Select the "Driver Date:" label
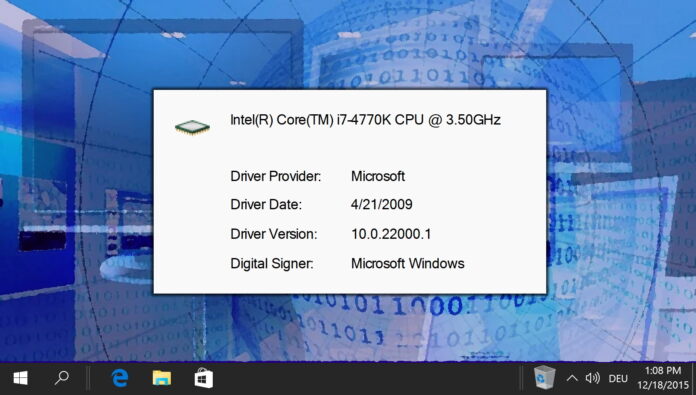696x395 pixels. 266,205
